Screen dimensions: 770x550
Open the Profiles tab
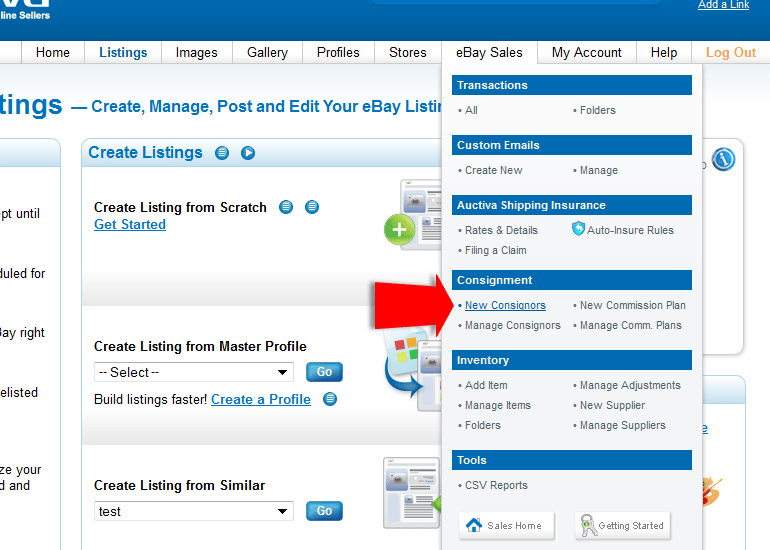click(x=338, y=53)
